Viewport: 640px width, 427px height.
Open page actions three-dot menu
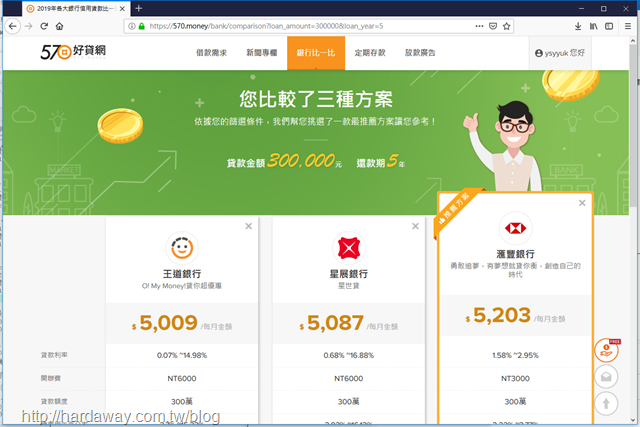coord(479,26)
